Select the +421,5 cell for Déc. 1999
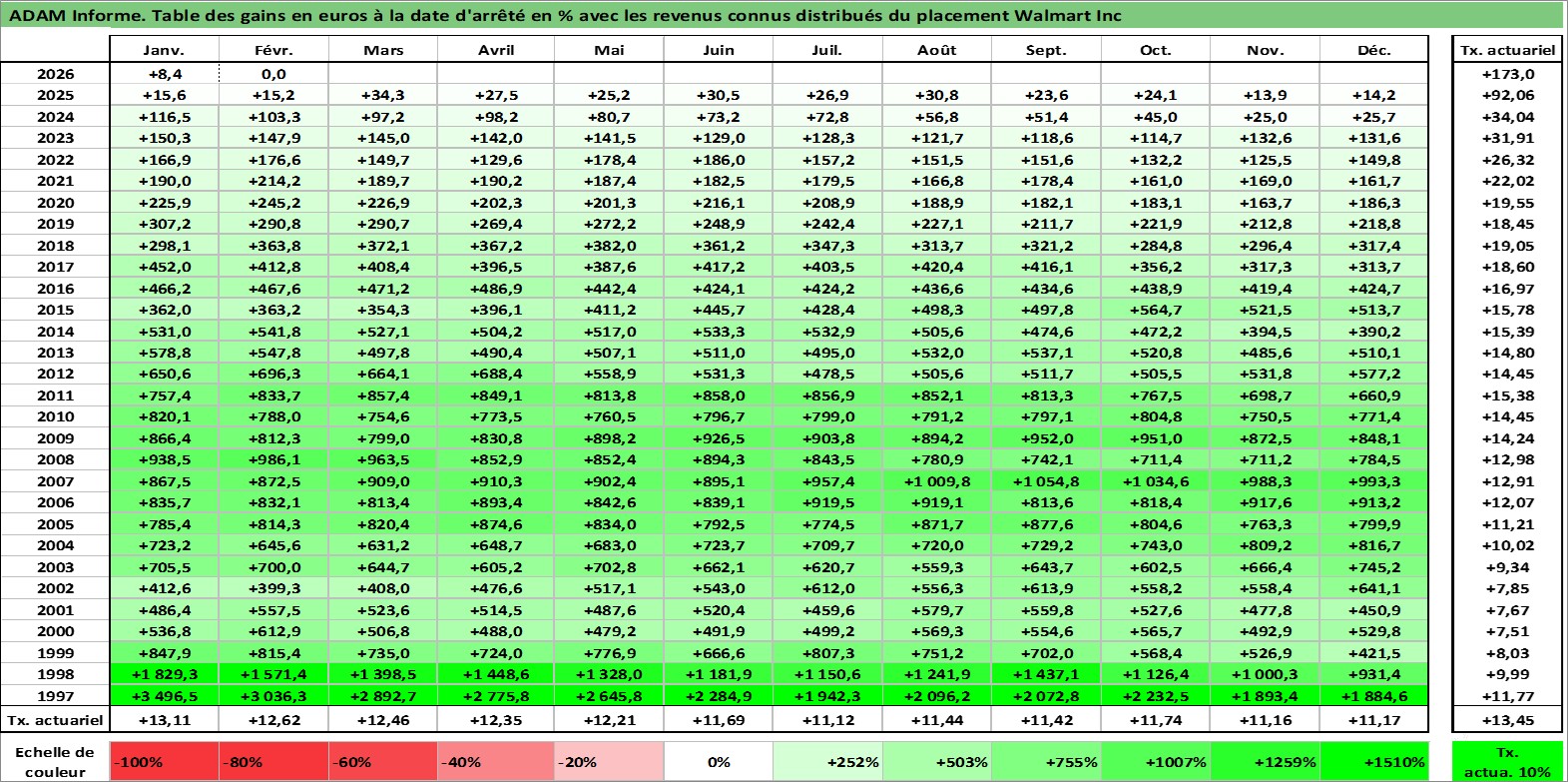 [1374, 653]
